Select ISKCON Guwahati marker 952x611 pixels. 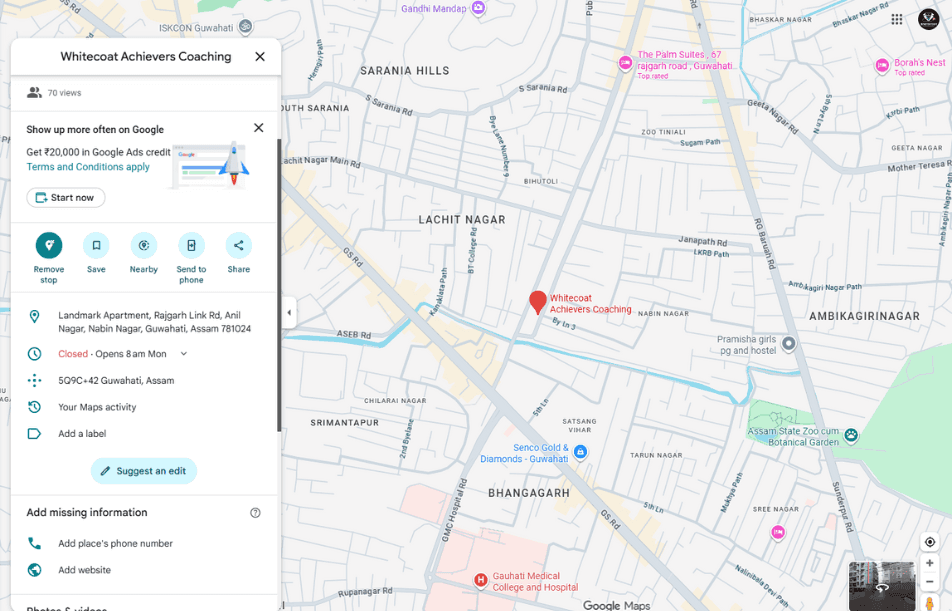click(x=245, y=26)
